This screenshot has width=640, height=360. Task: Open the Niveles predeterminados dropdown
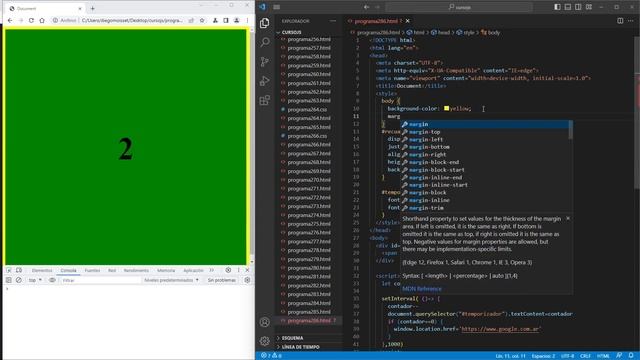click(171, 280)
